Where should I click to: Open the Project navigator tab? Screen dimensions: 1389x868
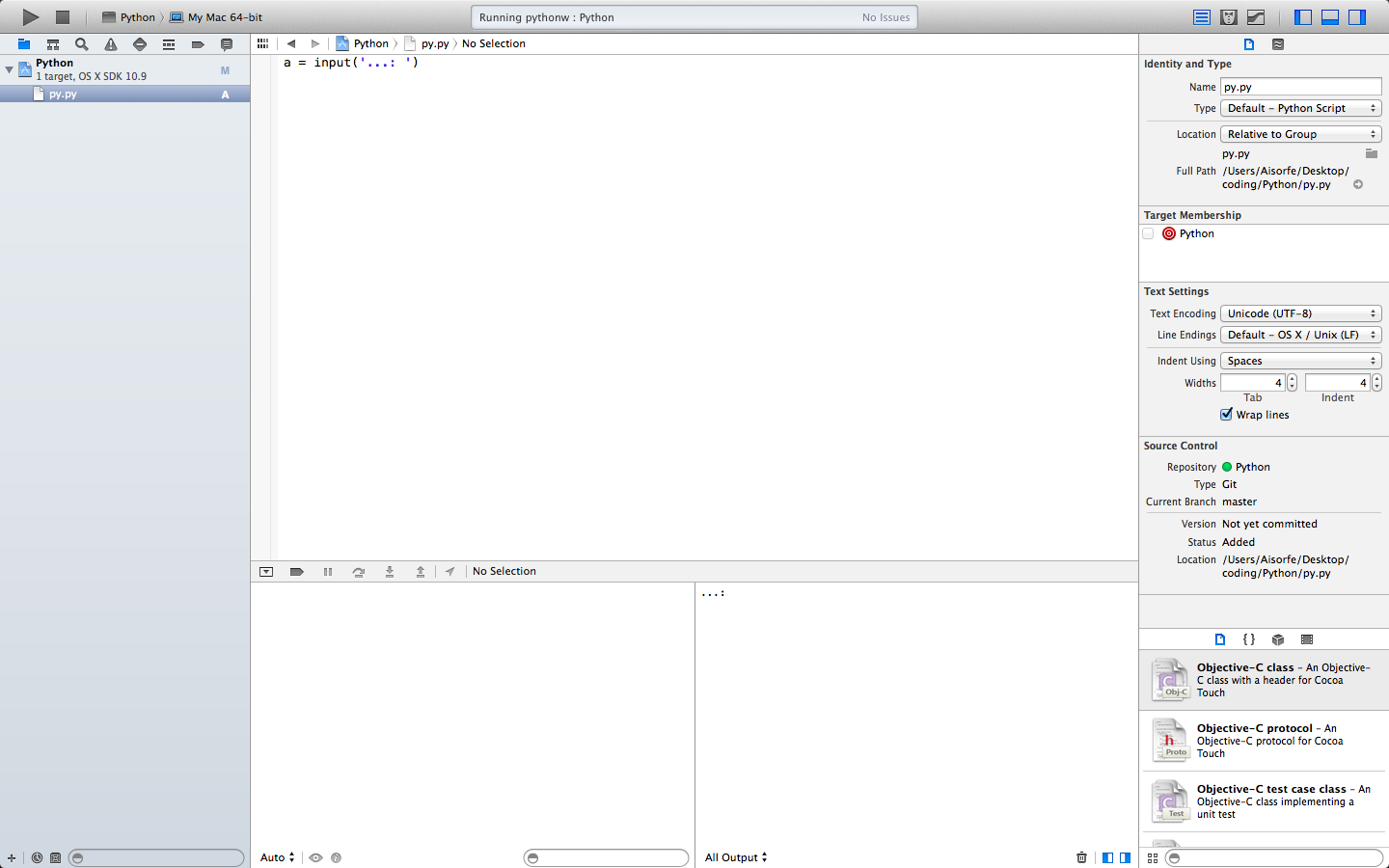(x=24, y=44)
